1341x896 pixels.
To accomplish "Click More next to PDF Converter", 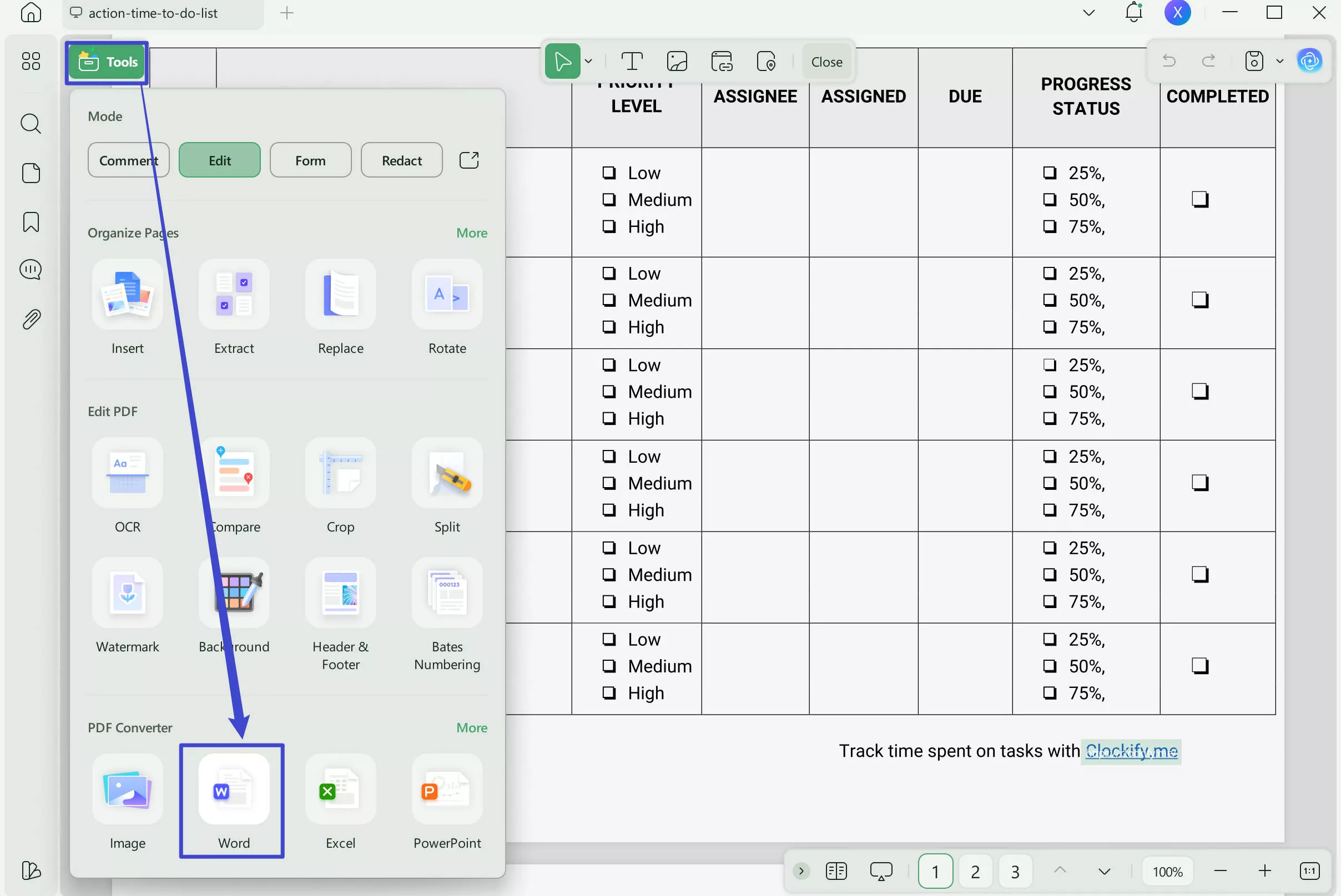I will (x=471, y=727).
